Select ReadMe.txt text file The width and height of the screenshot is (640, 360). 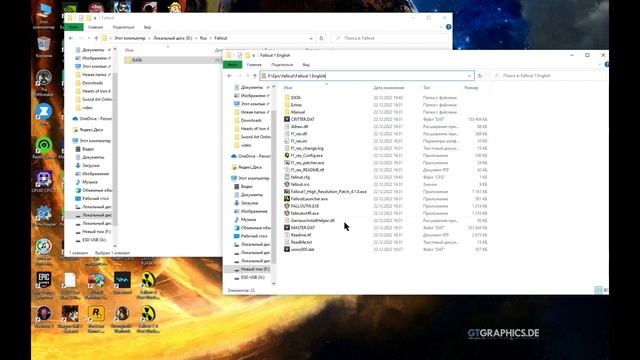301,242
